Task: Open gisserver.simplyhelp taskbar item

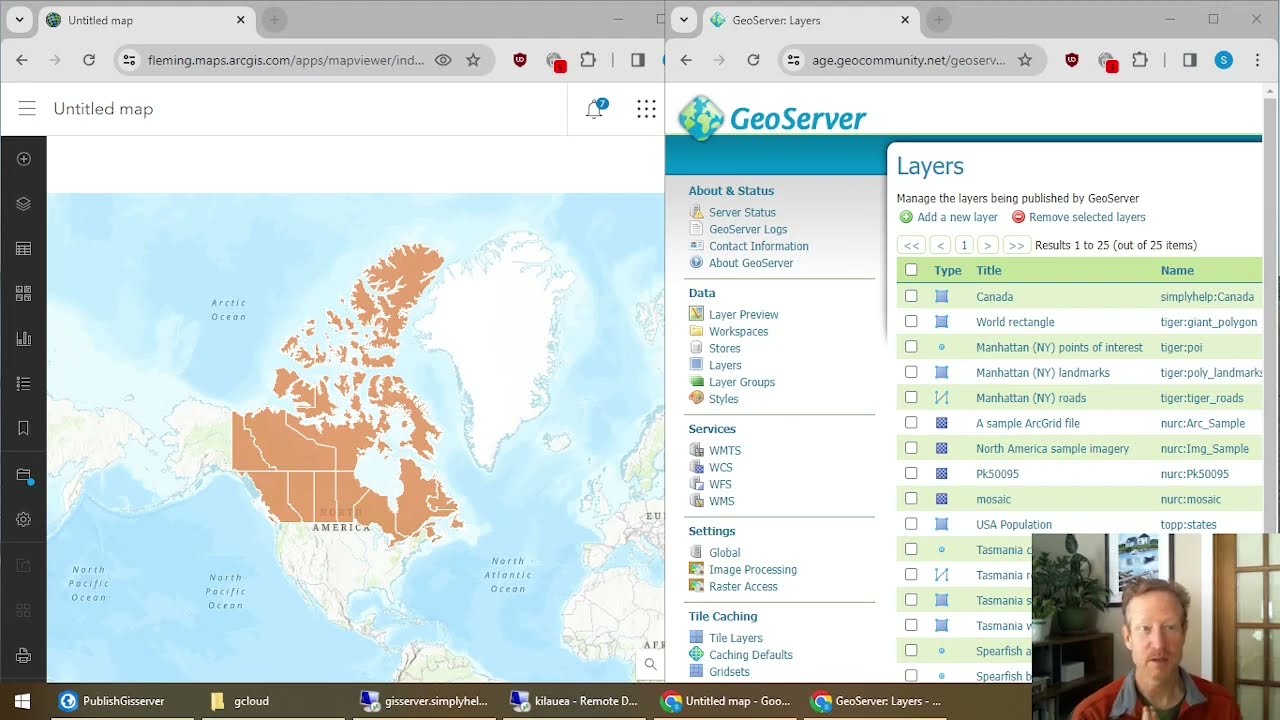Action: pyautogui.click(x=425, y=701)
